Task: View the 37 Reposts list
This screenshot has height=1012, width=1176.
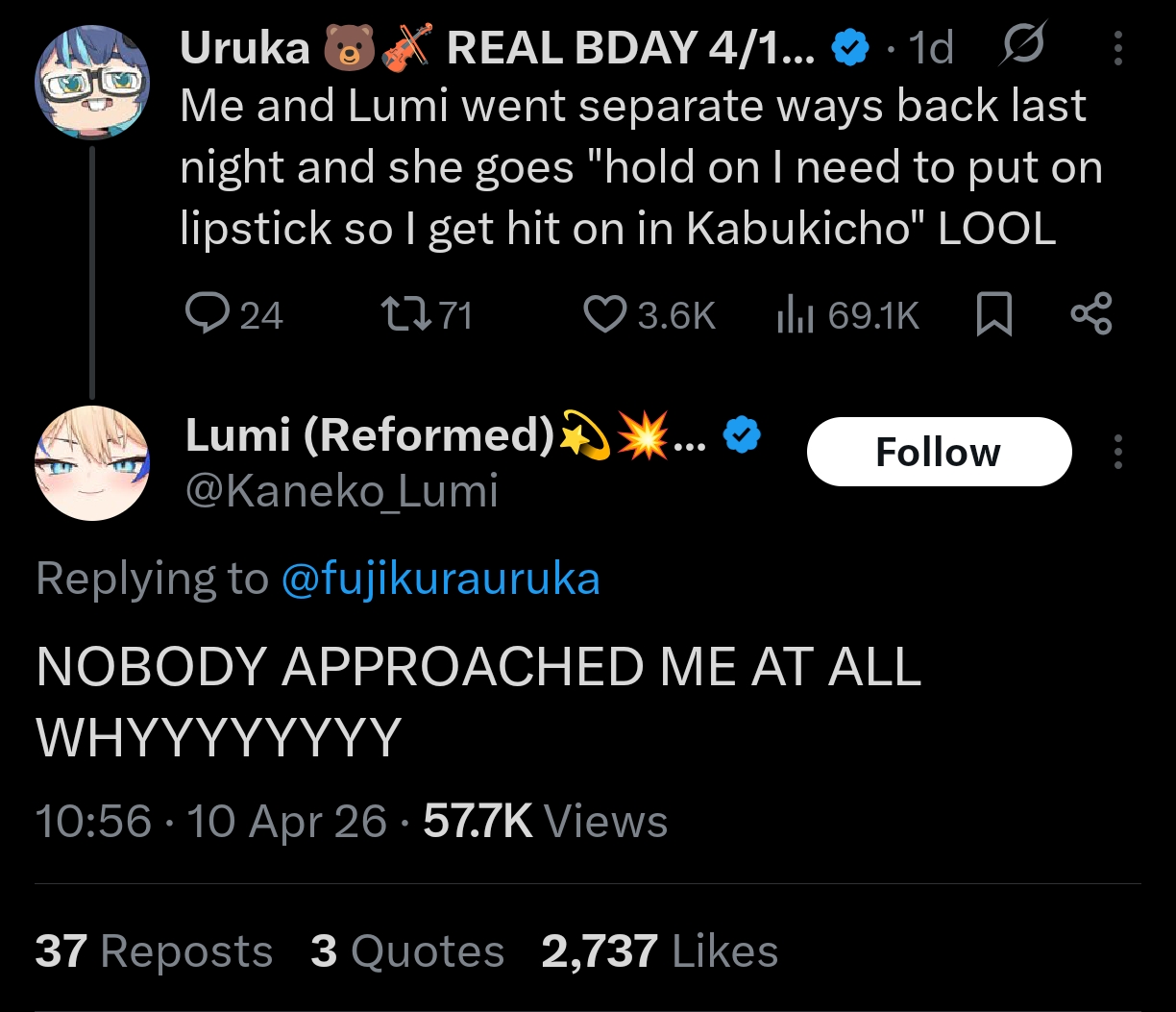Action: pos(154,951)
